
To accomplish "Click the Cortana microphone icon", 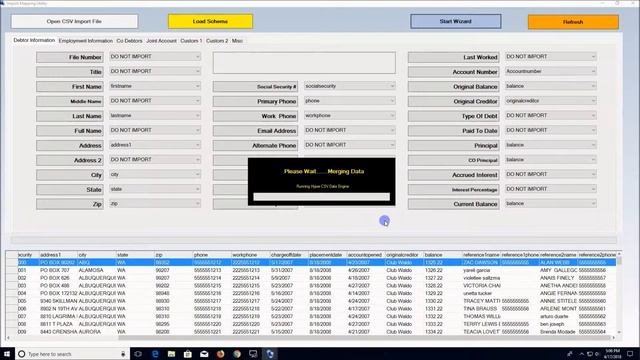I will click(x=123, y=354).
